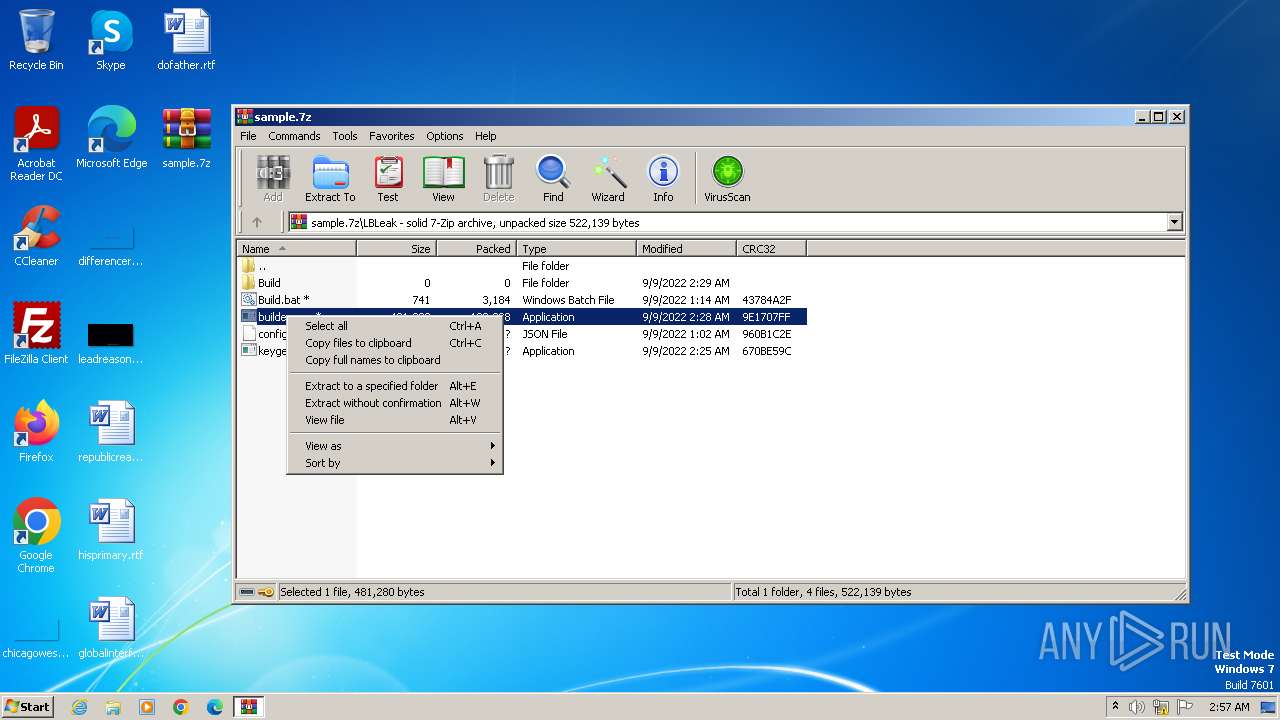Open Acrobat Reader DC shortcut

point(36,145)
